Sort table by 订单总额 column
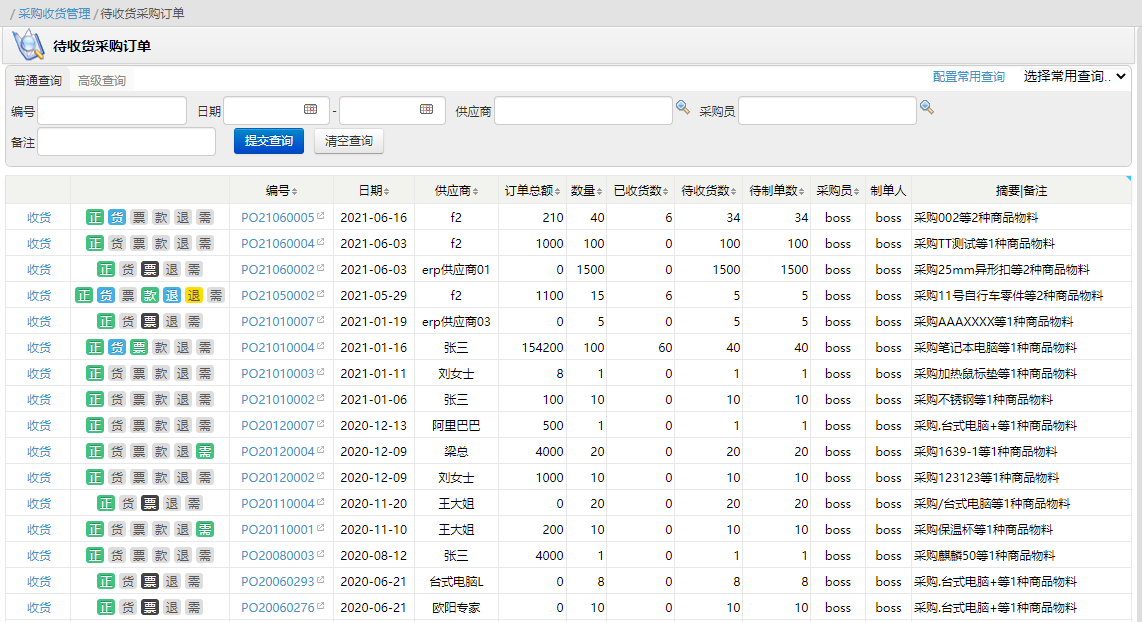The width and height of the screenshot is (1142, 622). 532,191
